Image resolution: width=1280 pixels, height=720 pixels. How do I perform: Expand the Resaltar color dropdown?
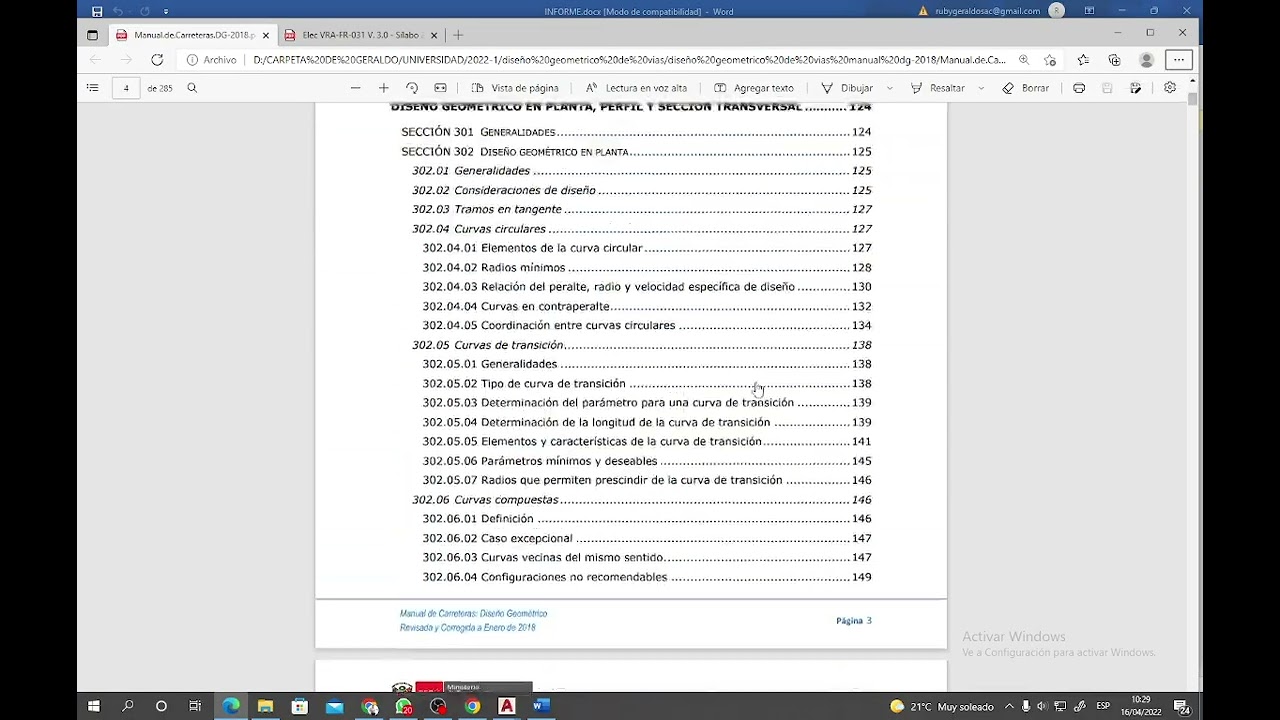(x=981, y=88)
